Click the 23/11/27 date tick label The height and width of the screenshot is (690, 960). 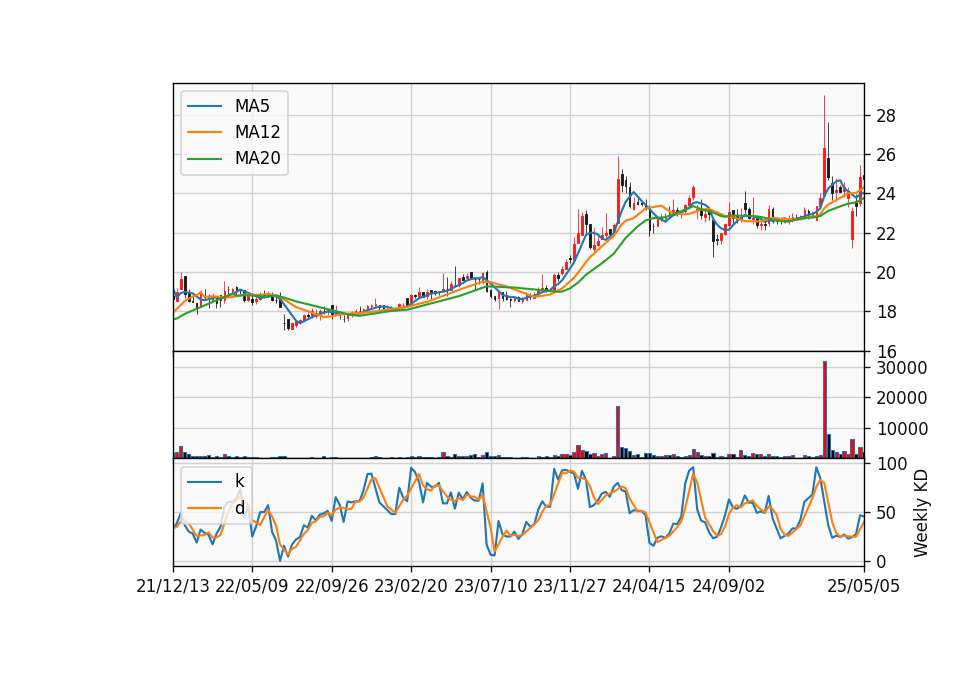(569, 587)
